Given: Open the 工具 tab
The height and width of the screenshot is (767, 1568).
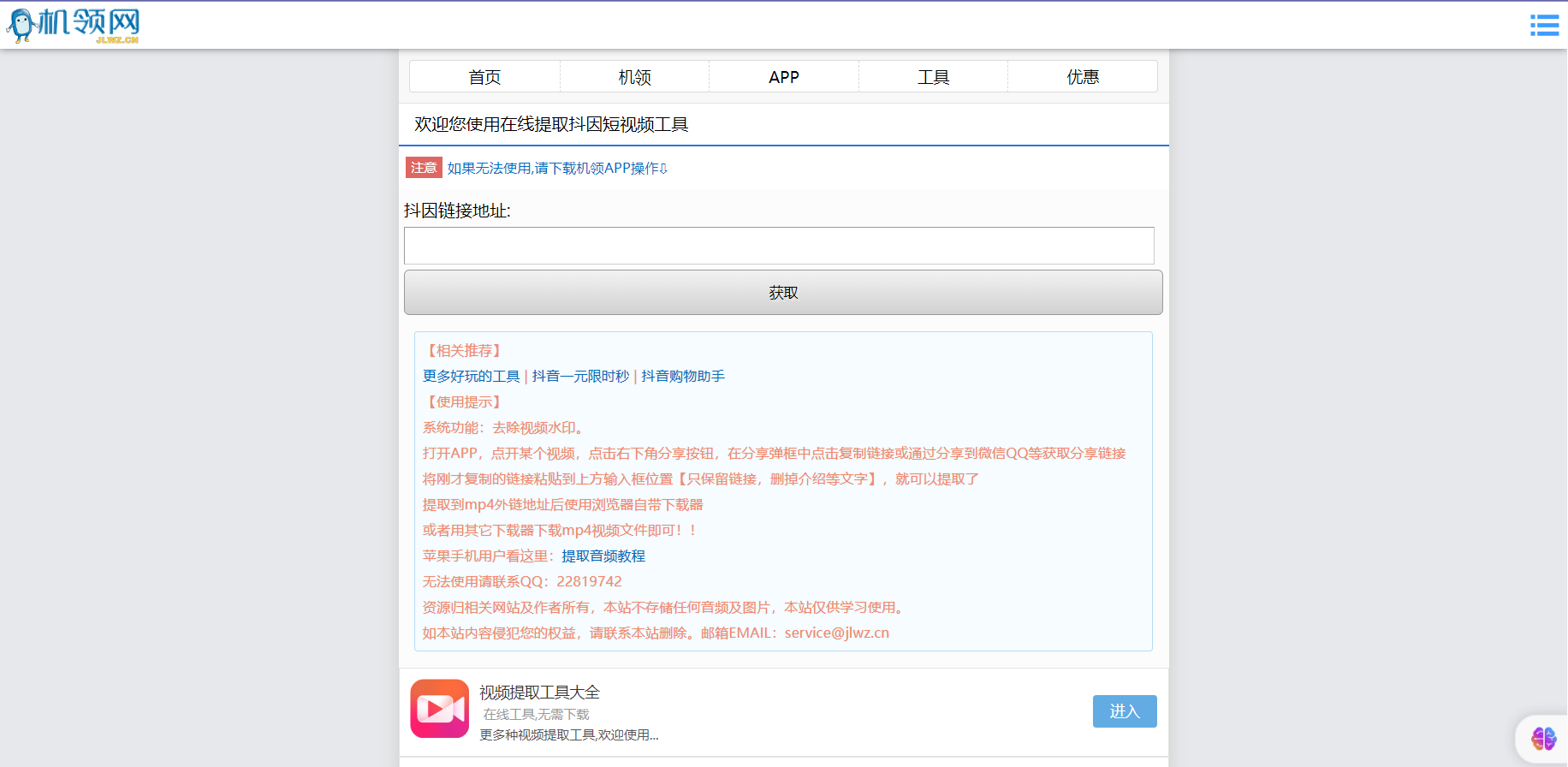Looking at the screenshot, I should click(x=933, y=77).
